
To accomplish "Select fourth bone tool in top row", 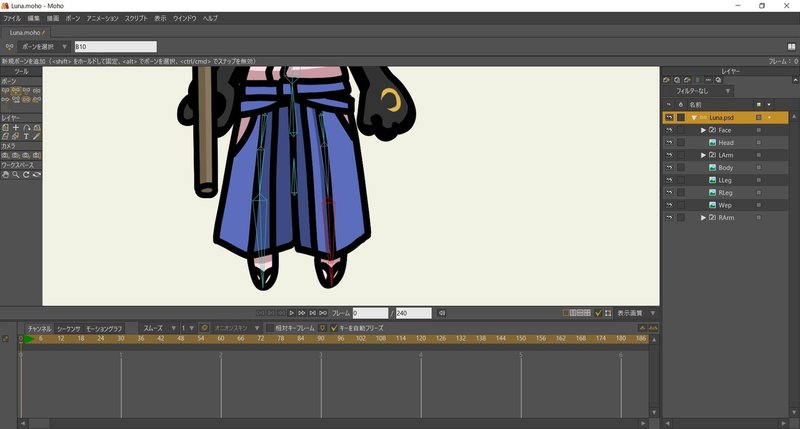I will [x=36, y=90].
